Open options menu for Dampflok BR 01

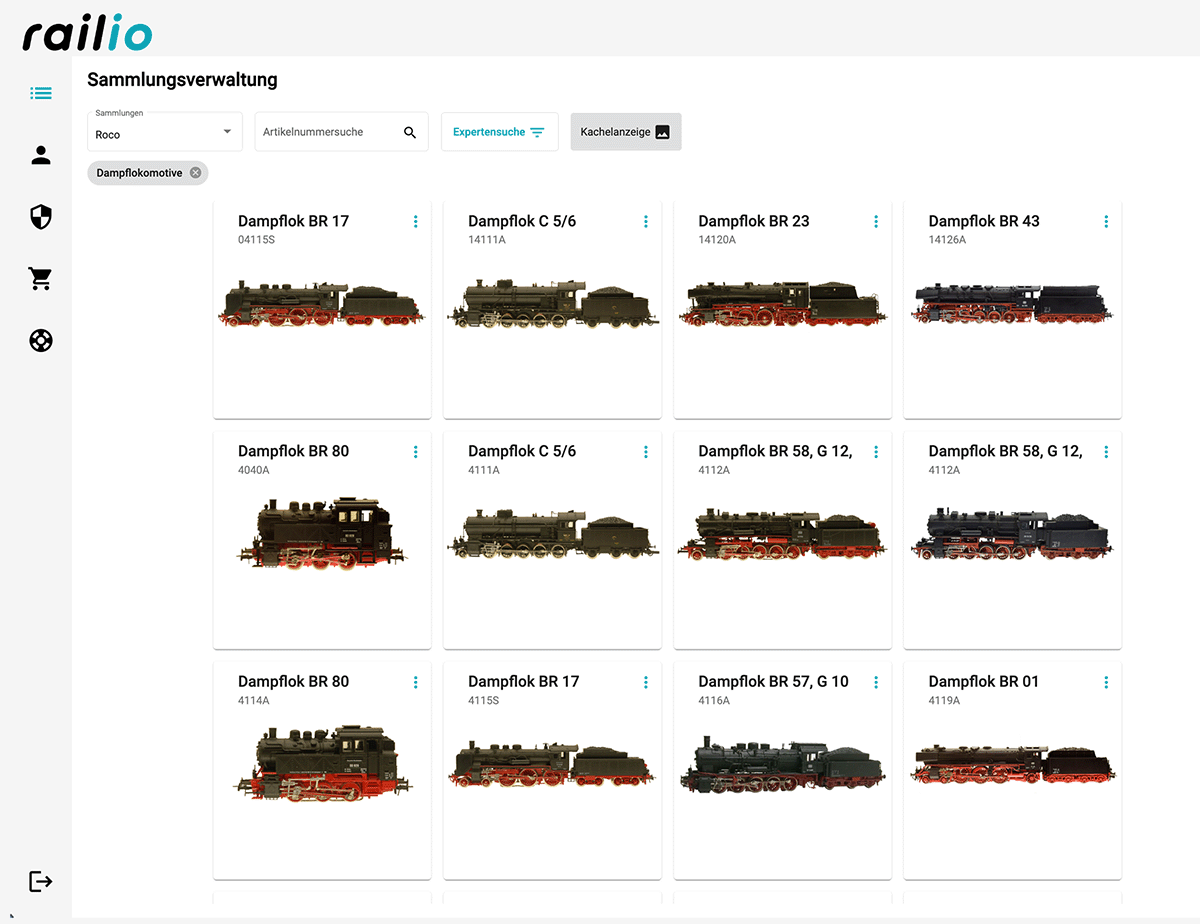pos(1106,681)
